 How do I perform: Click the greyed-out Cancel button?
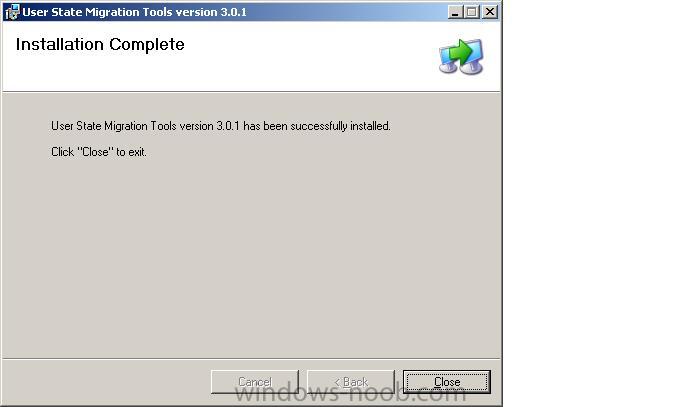pyautogui.click(x=255, y=382)
